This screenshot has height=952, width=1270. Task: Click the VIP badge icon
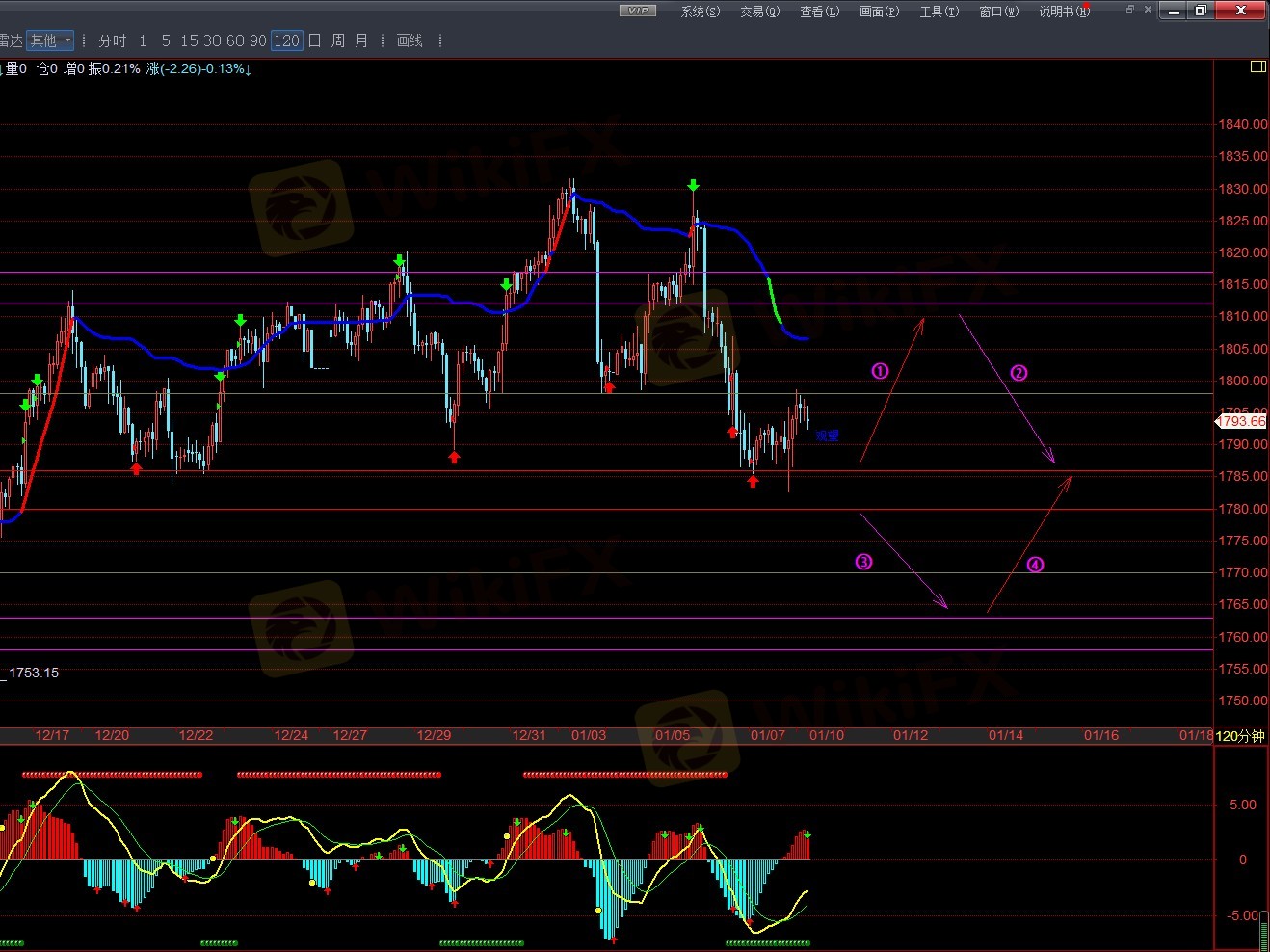click(x=637, y=11)
